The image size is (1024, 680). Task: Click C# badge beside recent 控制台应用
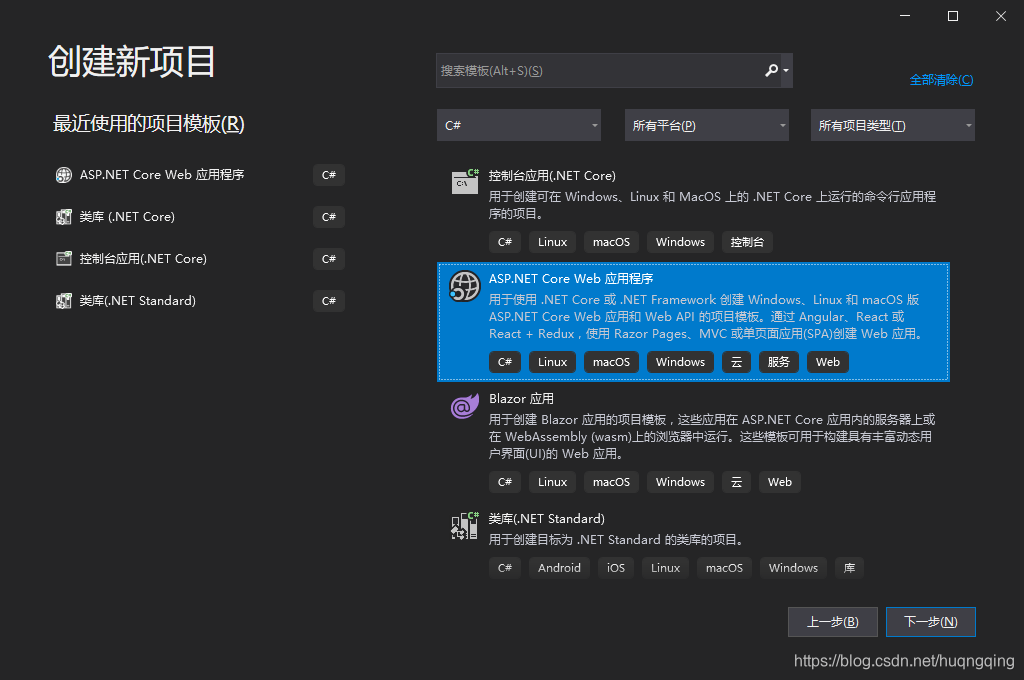pos(328,259)
